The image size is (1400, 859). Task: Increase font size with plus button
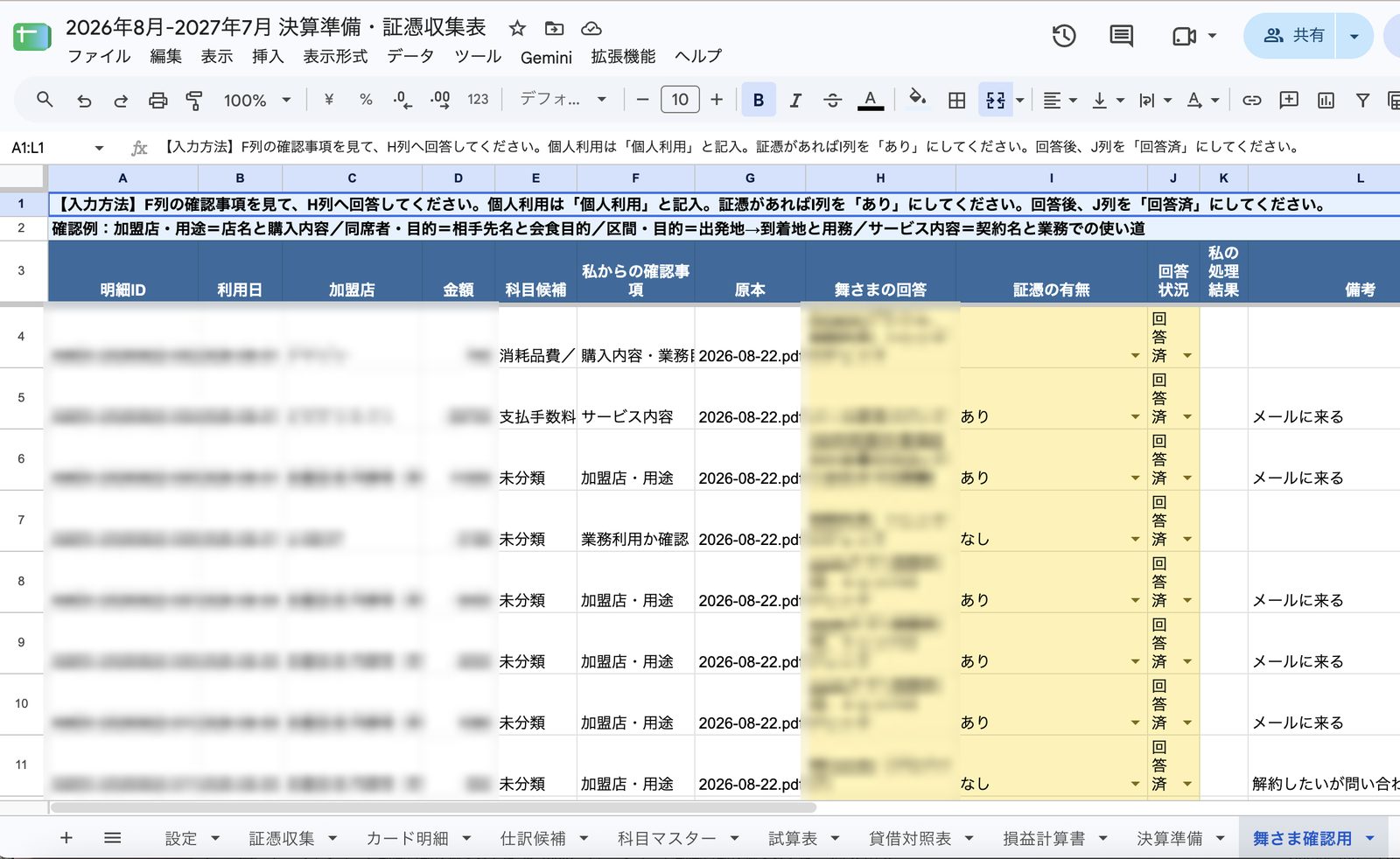coord(717,100)
